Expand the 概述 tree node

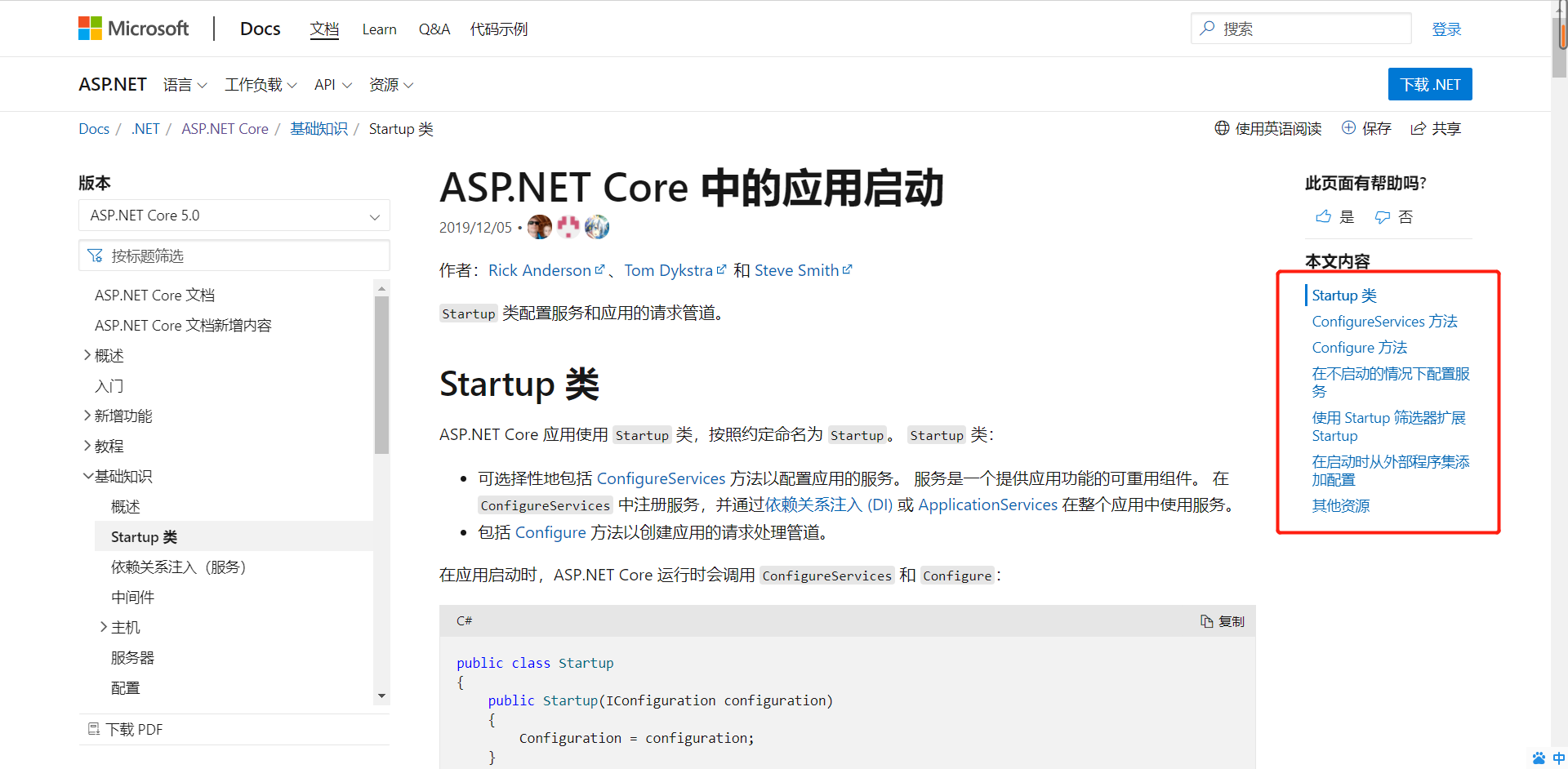tap(87, 355)
